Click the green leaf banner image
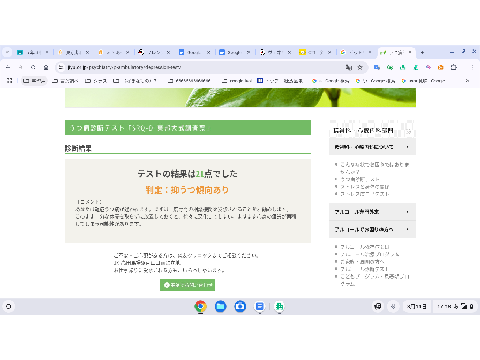The image size is (480, 360). tap(240, 98)
